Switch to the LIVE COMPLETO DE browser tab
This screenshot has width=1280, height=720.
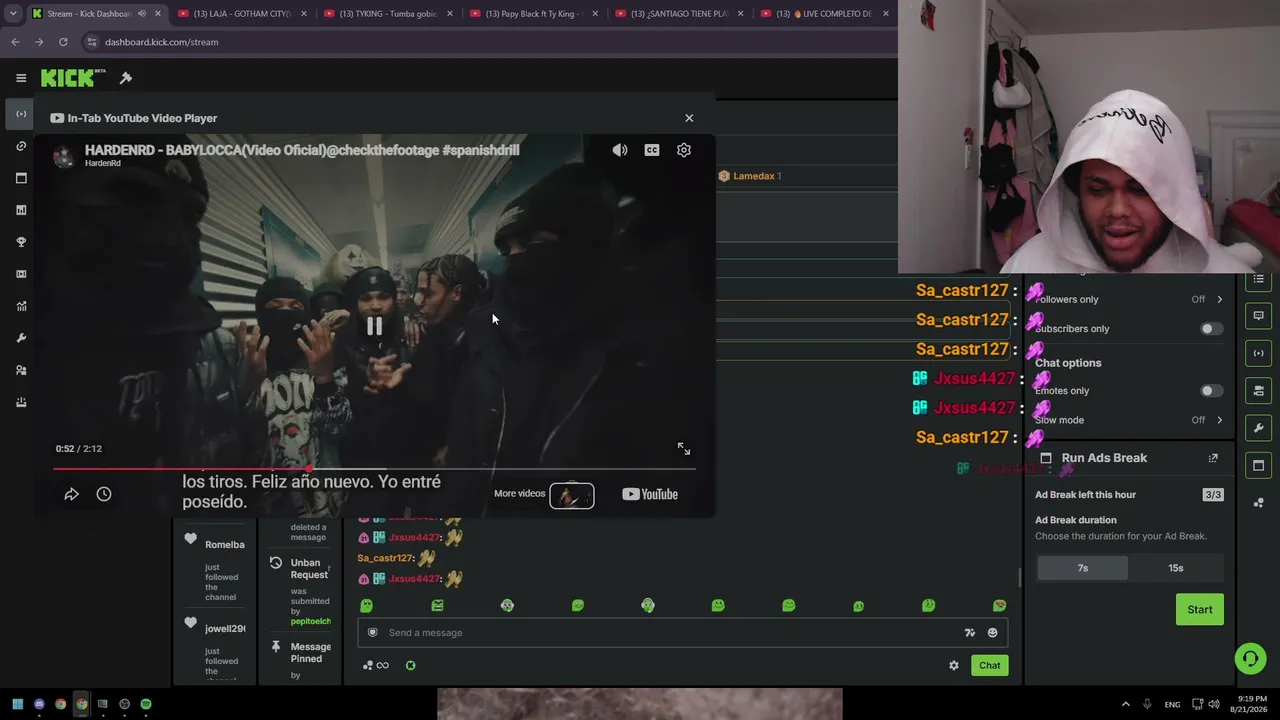coord(826,14)
